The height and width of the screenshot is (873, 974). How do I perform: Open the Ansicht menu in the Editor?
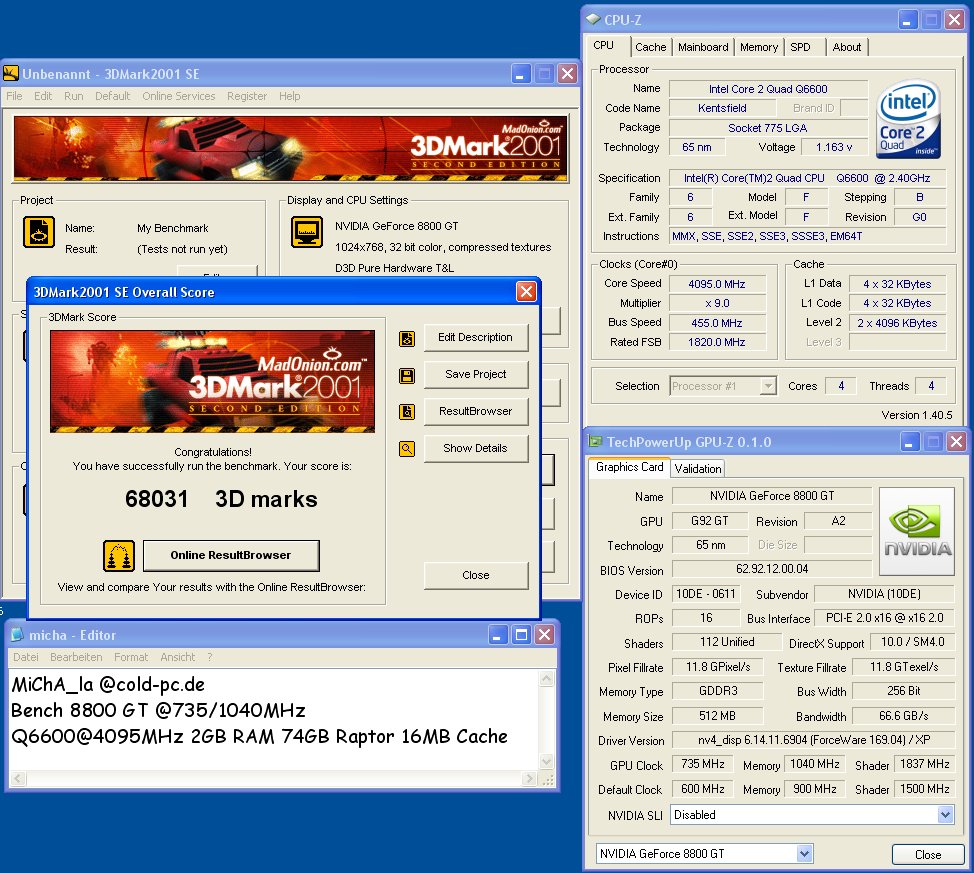tap(177, 657)
